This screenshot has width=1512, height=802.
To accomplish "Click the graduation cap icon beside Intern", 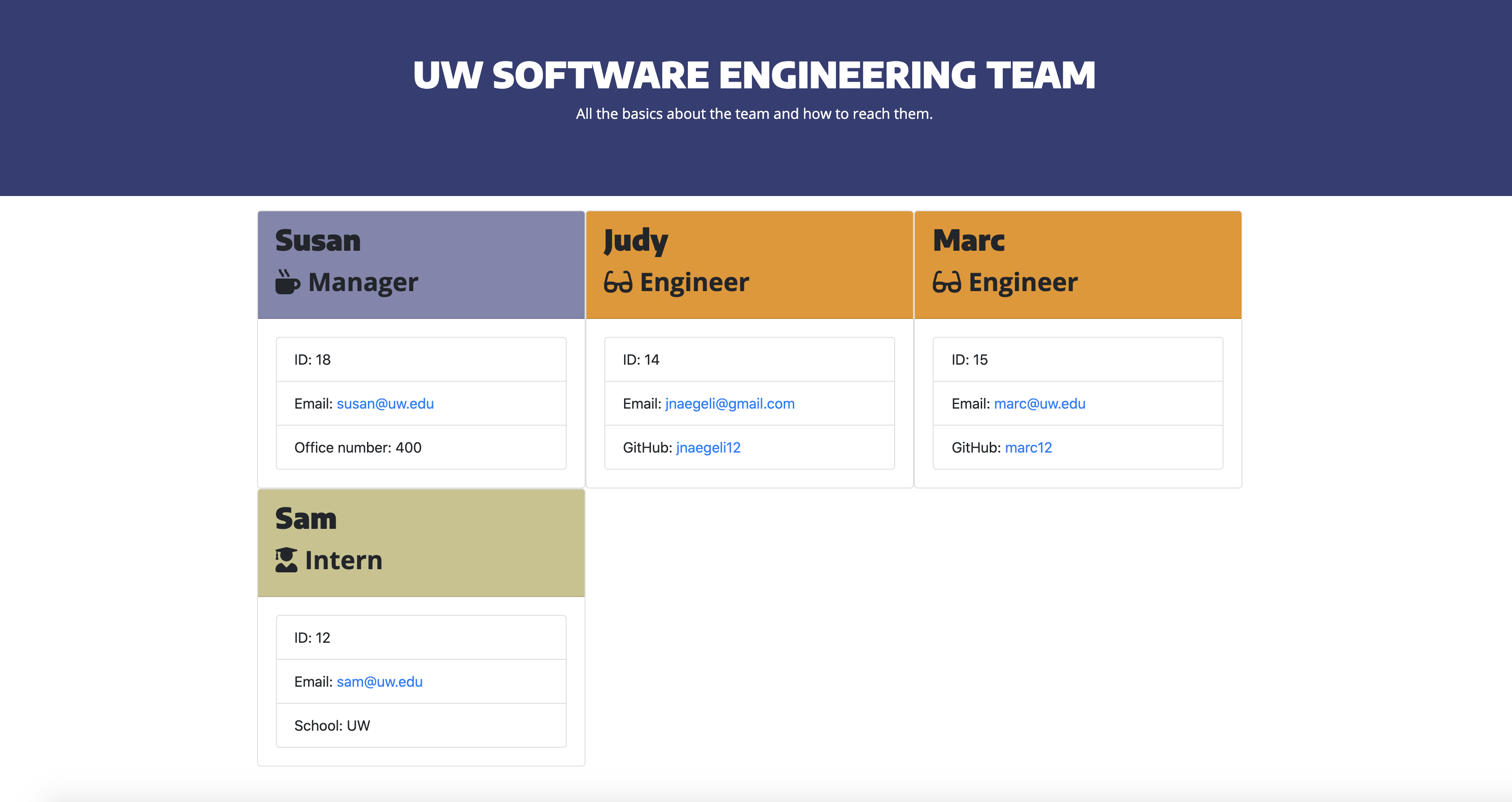I will coord(286,560).
